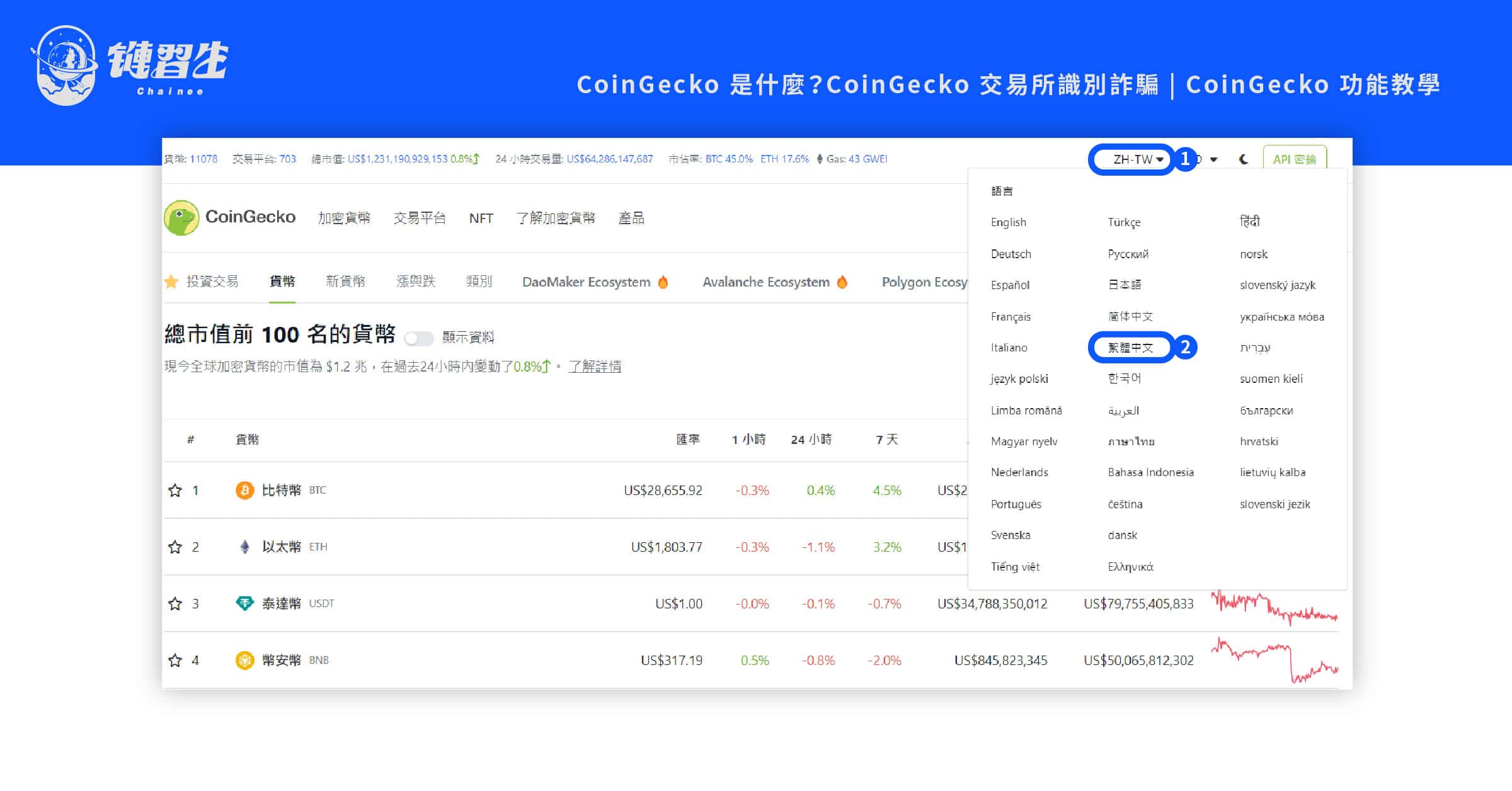Select English language
The height and width of the screenshot is (791, 1512).
pos(1009,222)
